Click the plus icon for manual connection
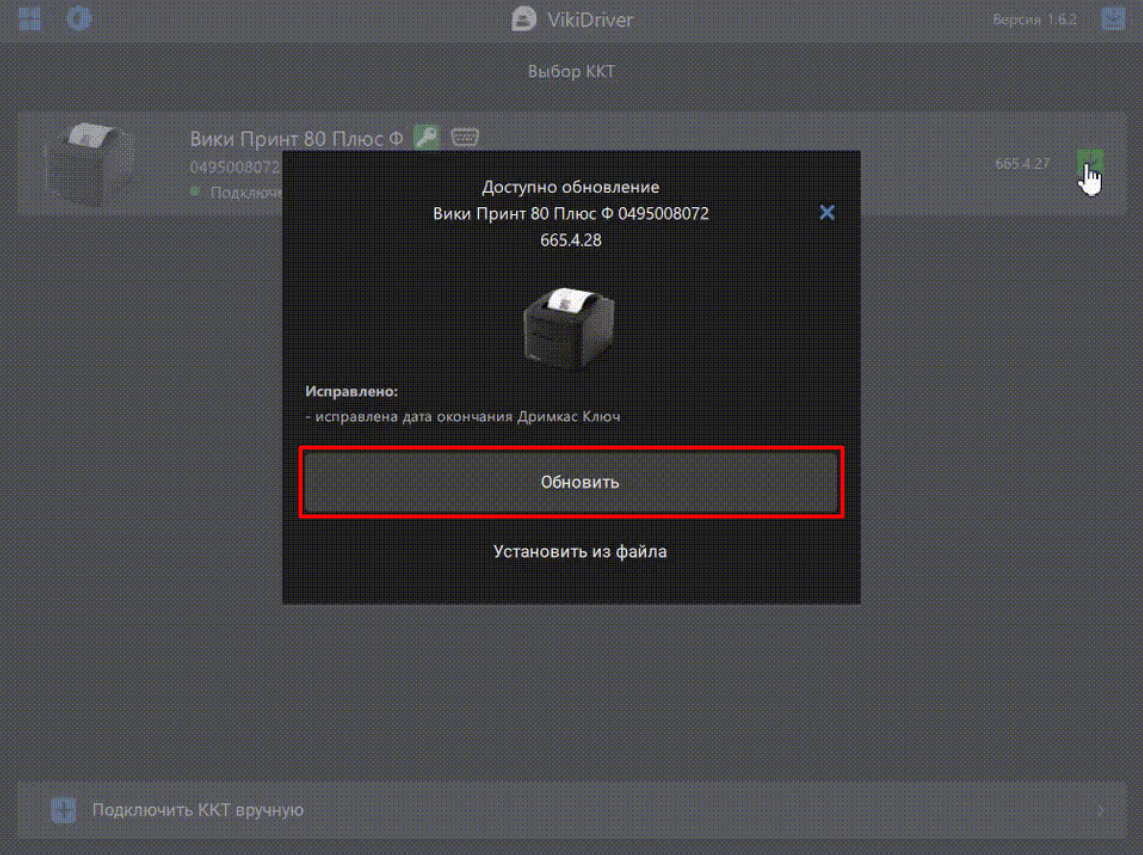The height and width of the screenshot is (855, 1143). 63,810
